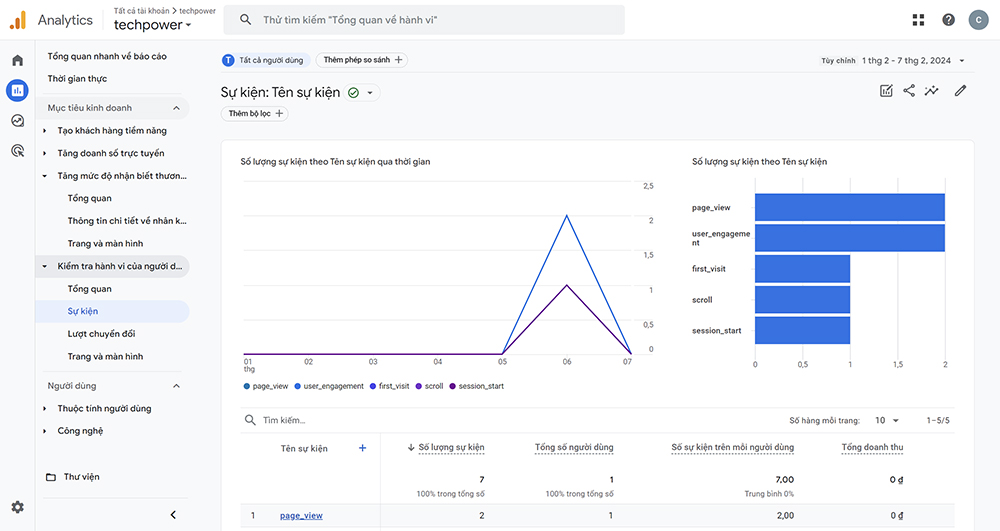1000x531 pixels.
Task: Click the Google apps grid icon
Action: pos(919,20)
